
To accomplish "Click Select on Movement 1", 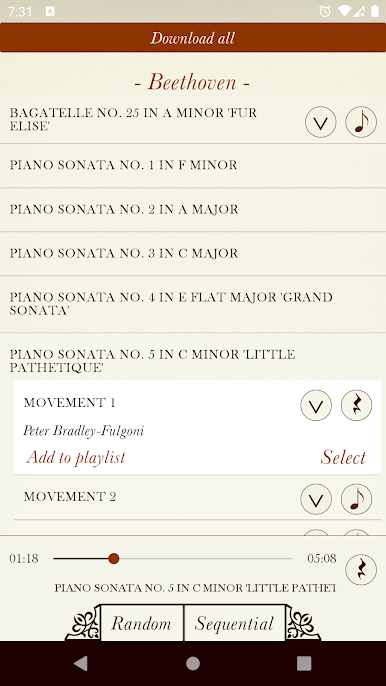I will point(343,457).
